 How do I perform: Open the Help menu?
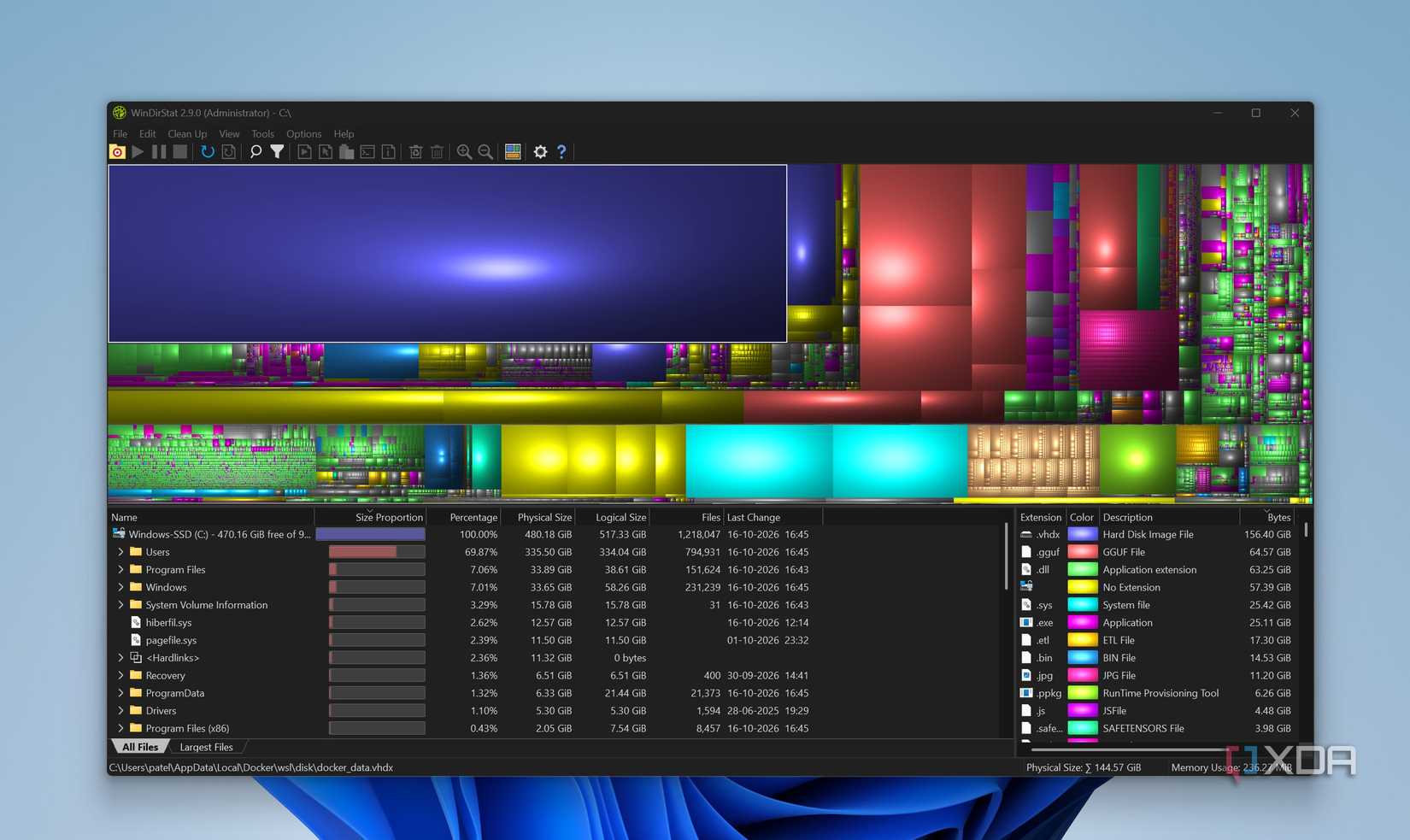pyautogui.click(x=344, y=134)
